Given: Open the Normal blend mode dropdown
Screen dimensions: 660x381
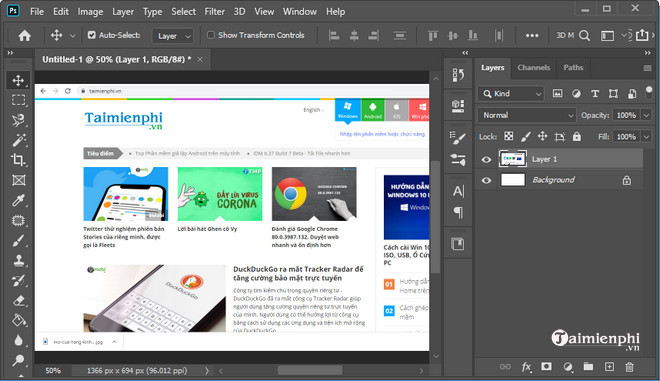Looking at the screenshot, I should tap(526, 115).
